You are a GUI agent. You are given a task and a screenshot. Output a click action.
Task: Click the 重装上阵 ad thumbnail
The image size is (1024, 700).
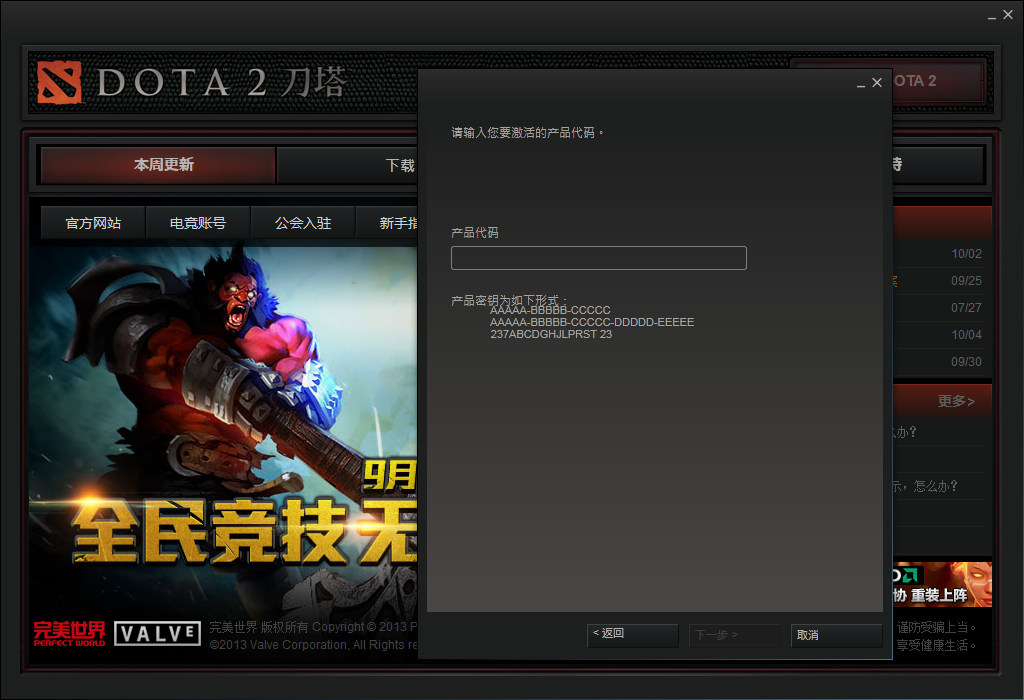pyautogui.click(x=942, y=584)
